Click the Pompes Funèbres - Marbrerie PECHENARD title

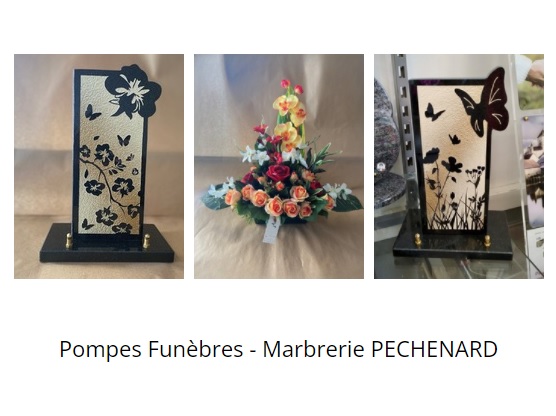point(278,349)
